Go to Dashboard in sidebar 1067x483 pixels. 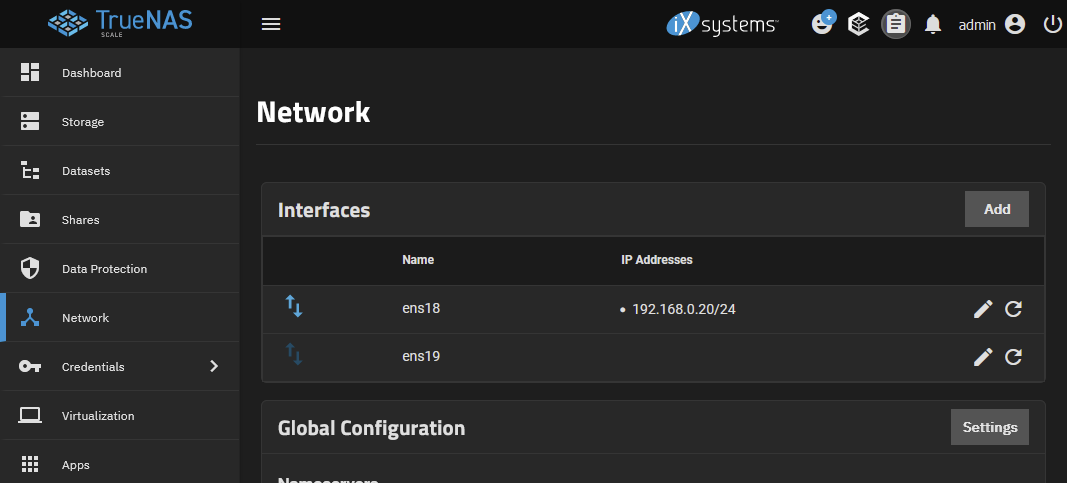[91, 73]
